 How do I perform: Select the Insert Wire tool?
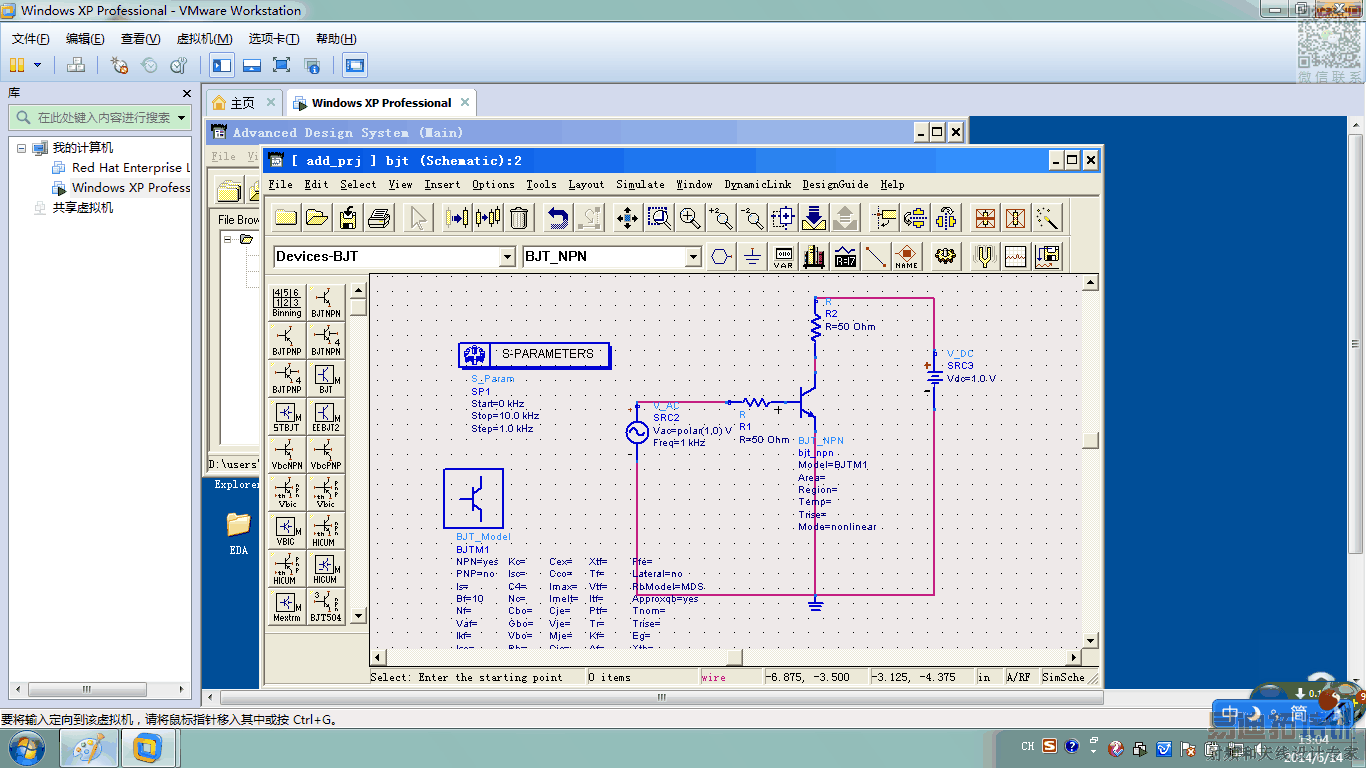(876, 257)
